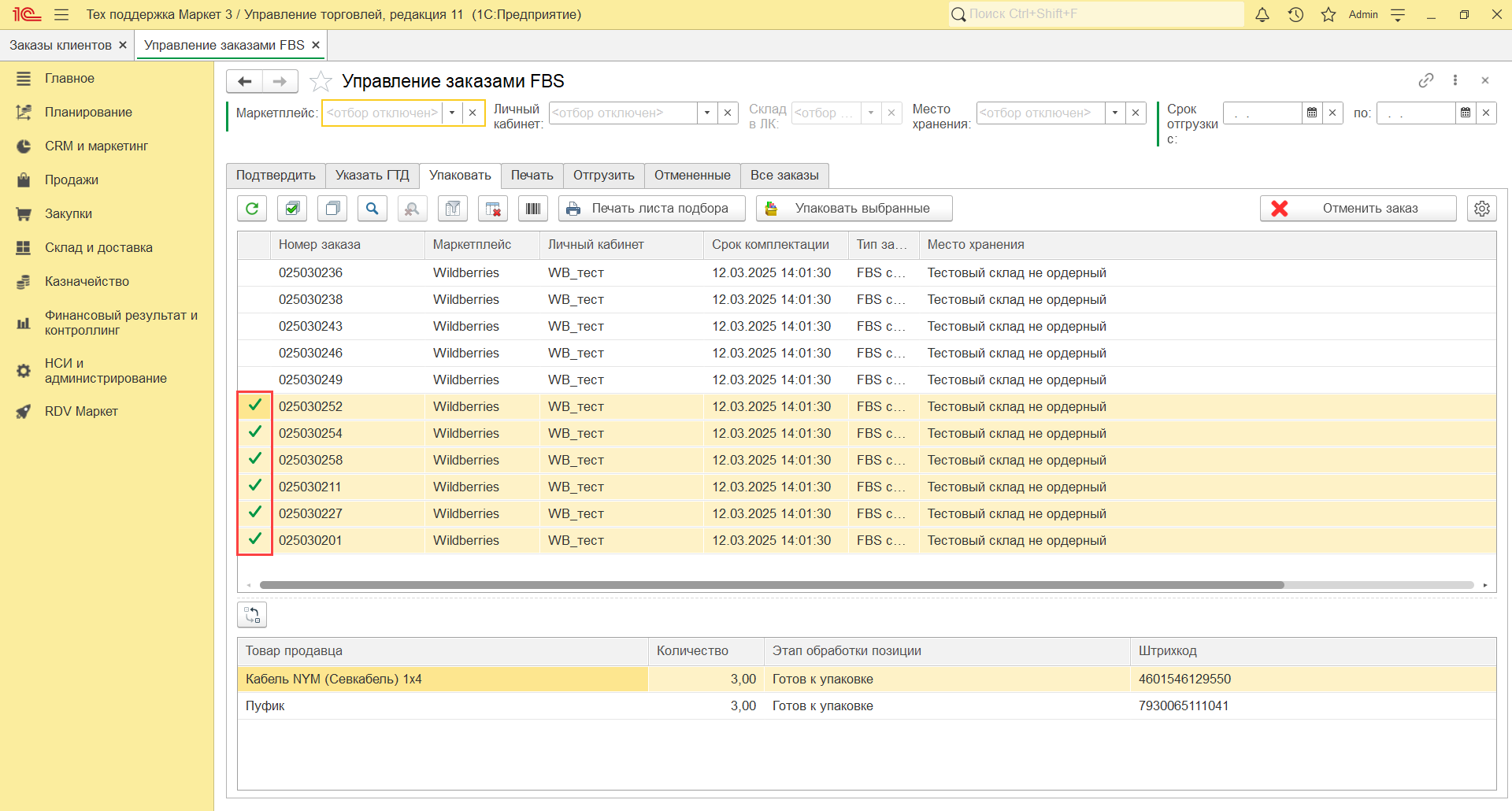Image resolution: width=1512 pixels, height=811 pixels.
Task: Uncheck order 025030258
Action: point(255,460)
